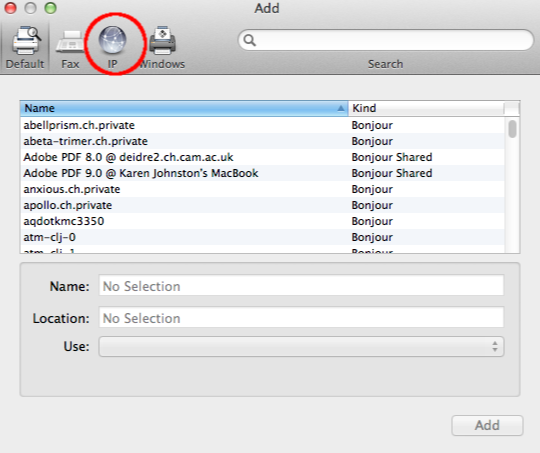The height and width of the screenshot is (453, 540).
Task: Sort the list by Name column
Action: coord(184,108)
